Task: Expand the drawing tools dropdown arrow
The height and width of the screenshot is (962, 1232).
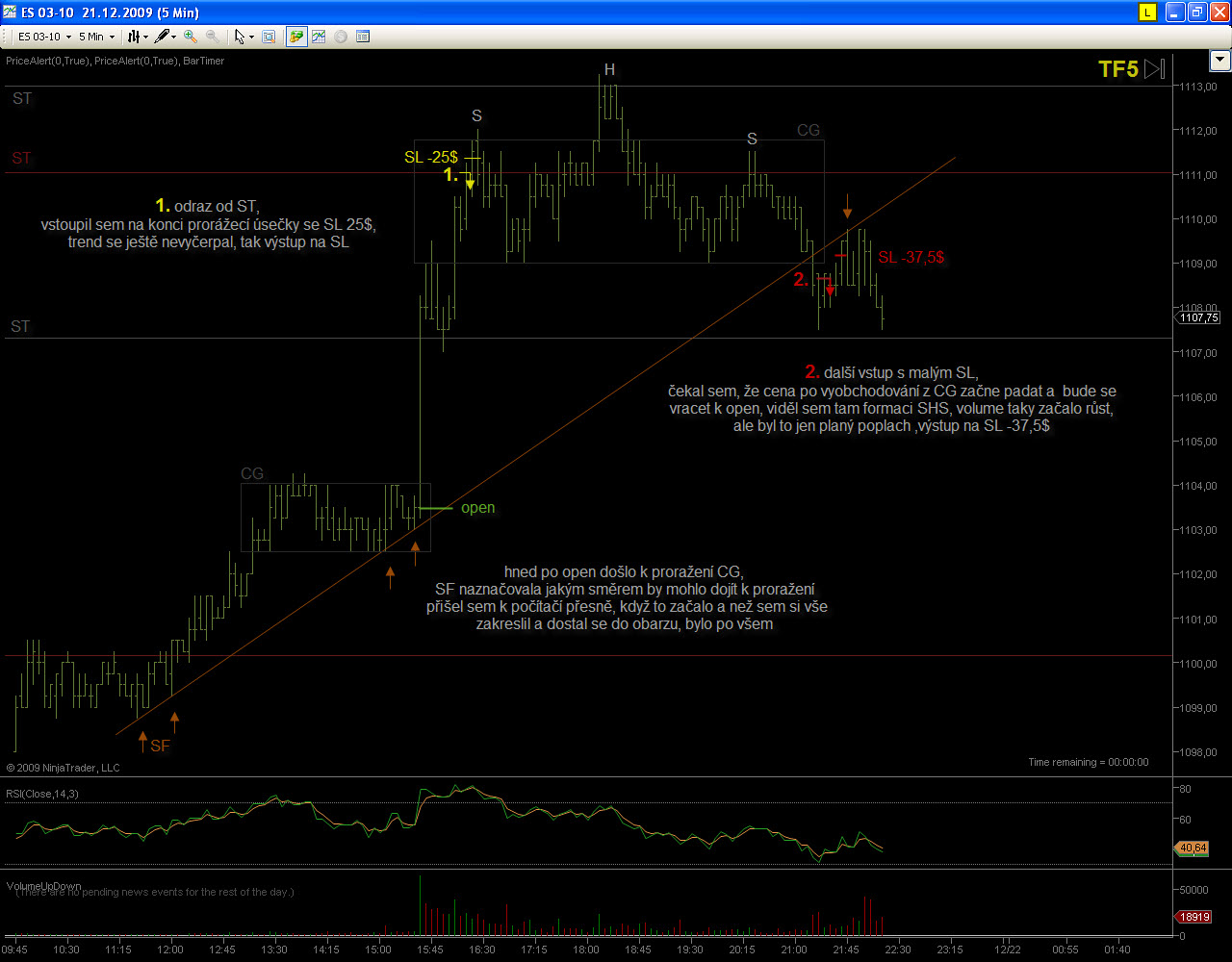Action: click(x=174, y=37)
